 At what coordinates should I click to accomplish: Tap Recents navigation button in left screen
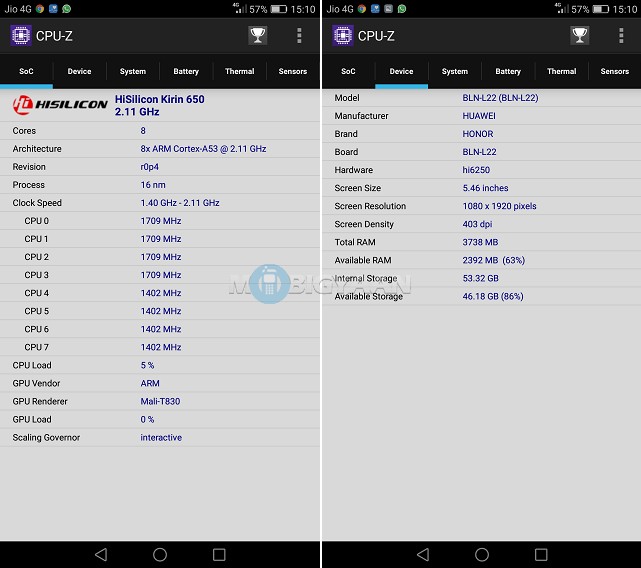pos(219,555)
